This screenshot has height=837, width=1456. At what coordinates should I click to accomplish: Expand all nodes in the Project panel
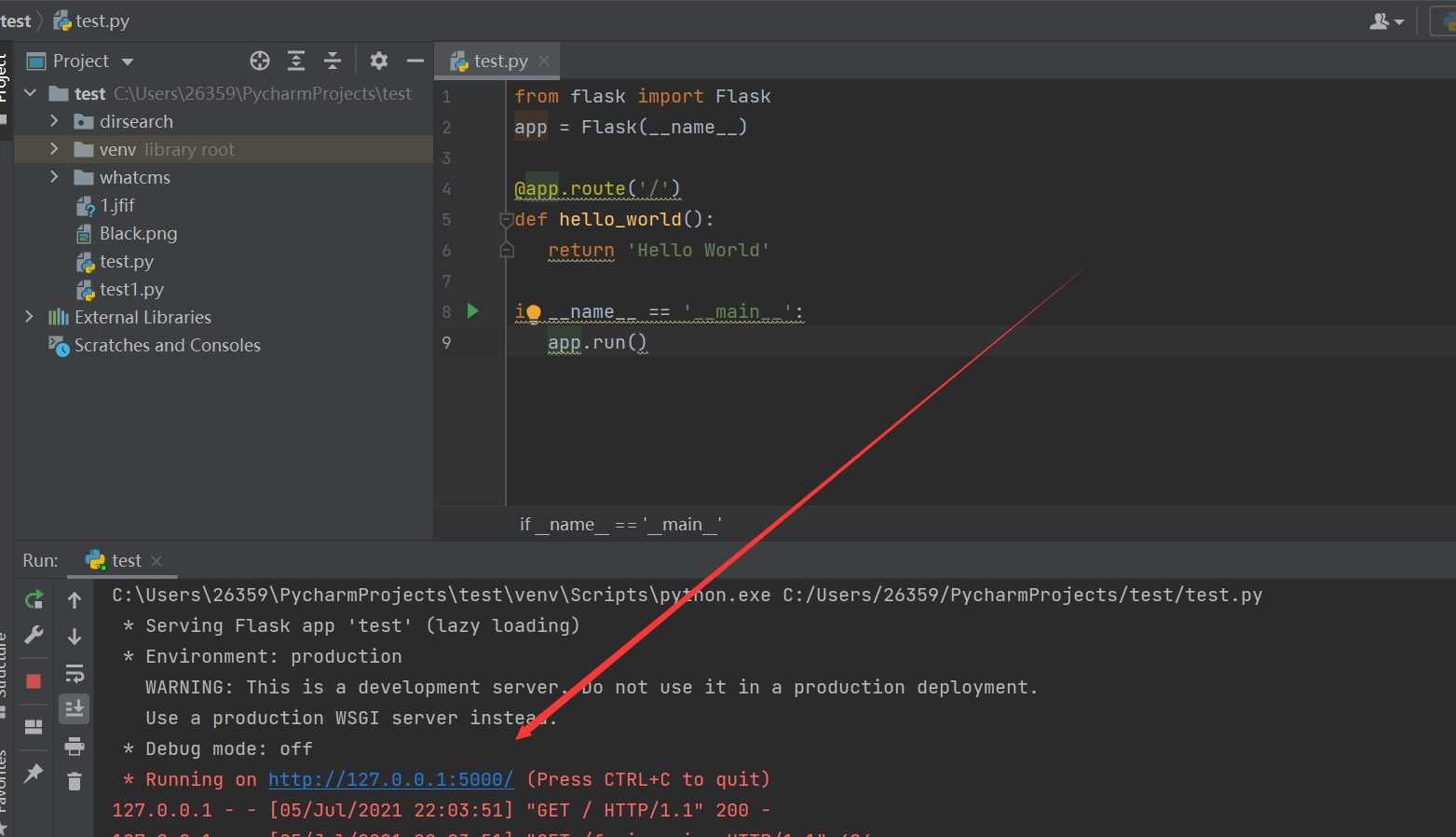tap(296, 61)
